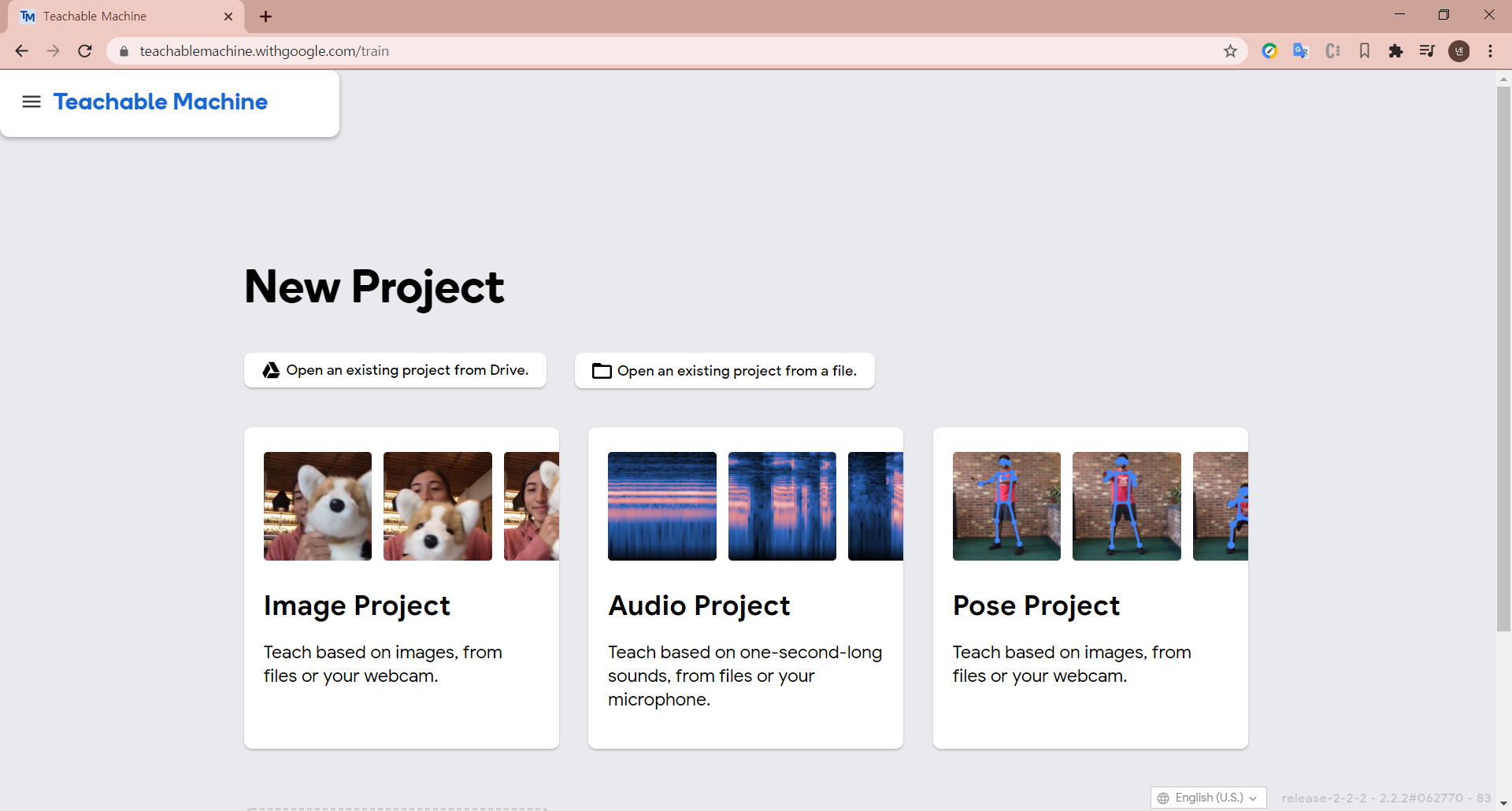Screen dimensions: 1512x811
Task: Click the scrollbar down arrow
Action: tap(1503, 803)
